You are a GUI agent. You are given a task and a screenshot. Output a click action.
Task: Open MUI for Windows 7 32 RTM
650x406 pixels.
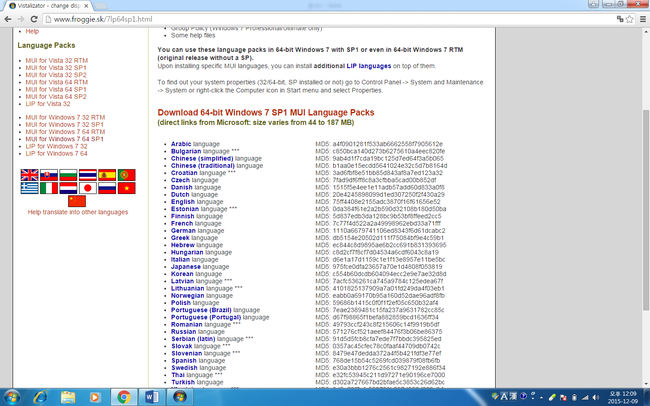pos(65,117)
